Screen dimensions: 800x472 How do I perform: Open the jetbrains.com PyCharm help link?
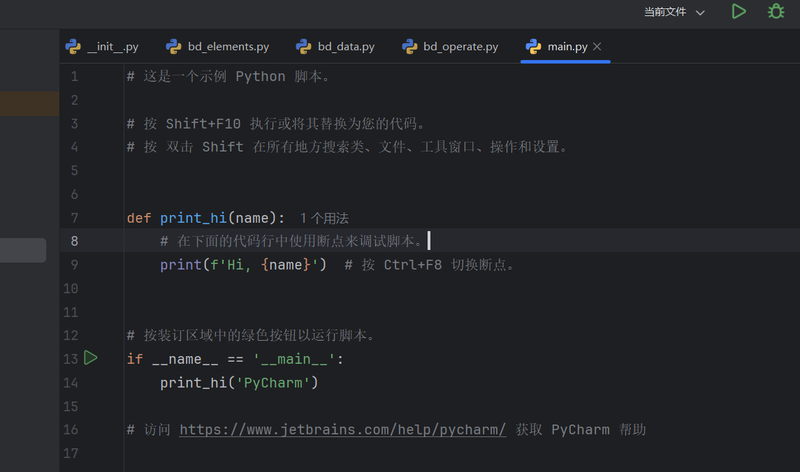point(342,429)
